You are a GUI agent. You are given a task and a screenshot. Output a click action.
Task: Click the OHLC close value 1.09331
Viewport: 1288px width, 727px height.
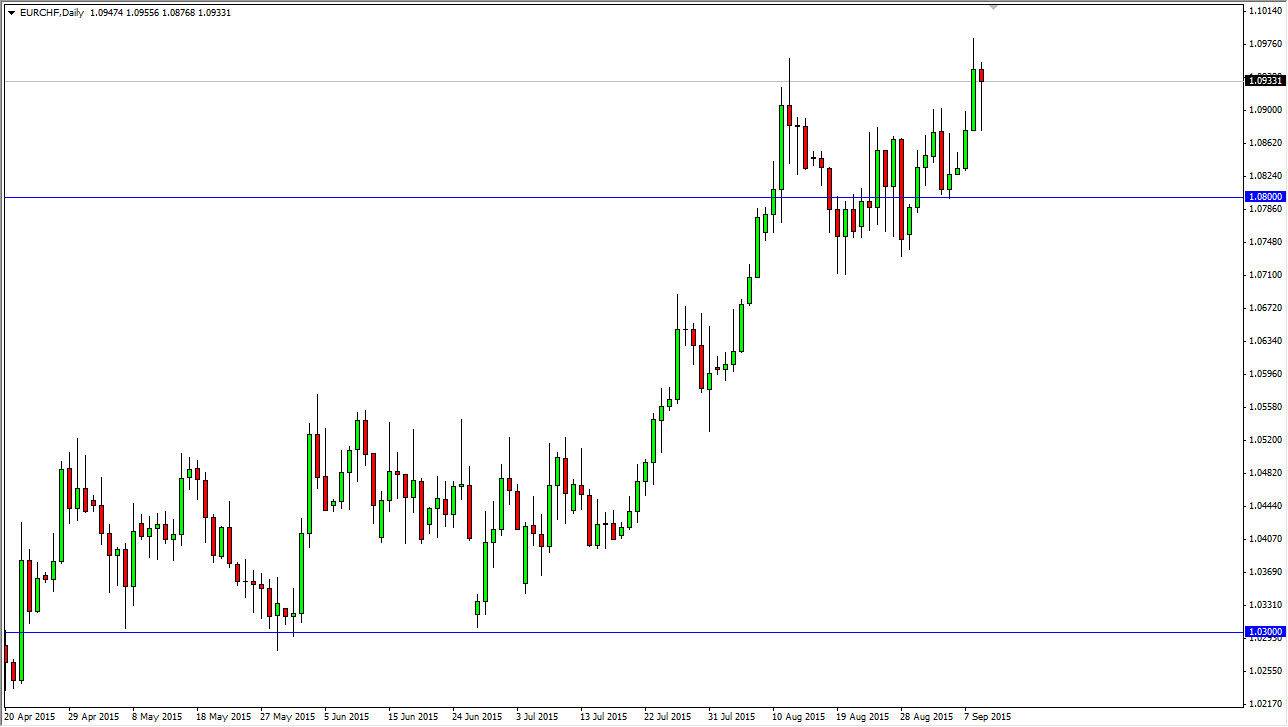[x=211, y=12]
